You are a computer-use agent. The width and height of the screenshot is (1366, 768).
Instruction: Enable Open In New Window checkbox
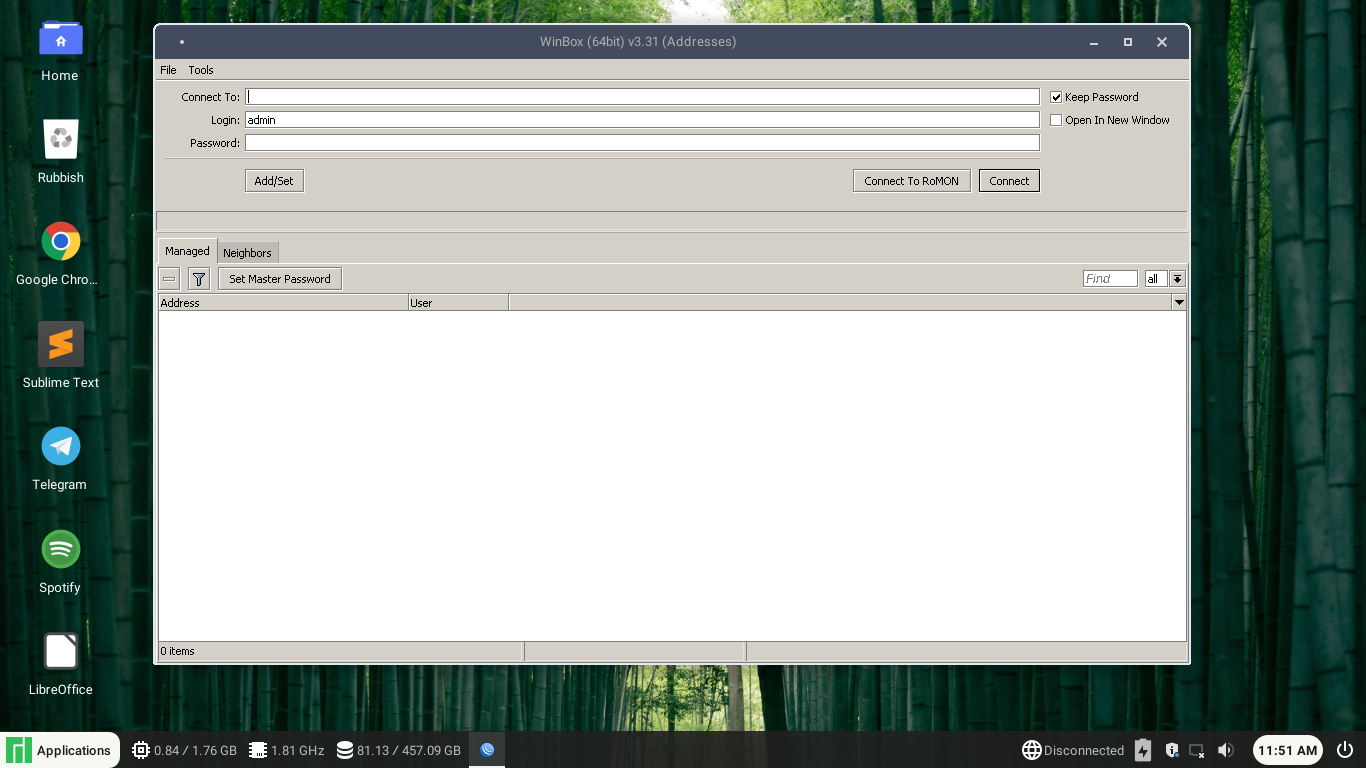(x=1056, y=120)
